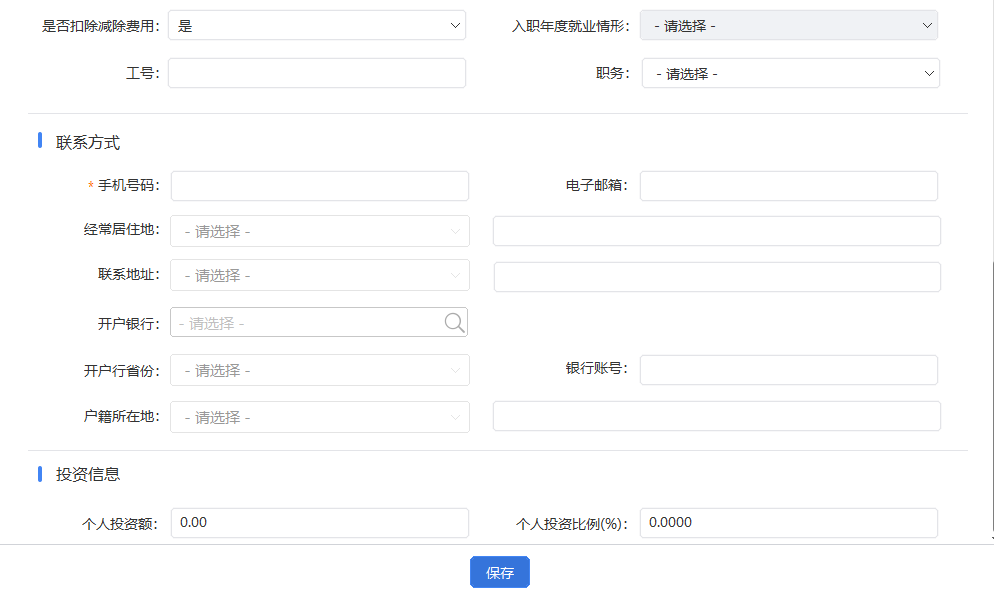Image resolution: width=994 pixels, height=593 pixels.
Task: Click the 个人投资额 input field
Action: 320,523
